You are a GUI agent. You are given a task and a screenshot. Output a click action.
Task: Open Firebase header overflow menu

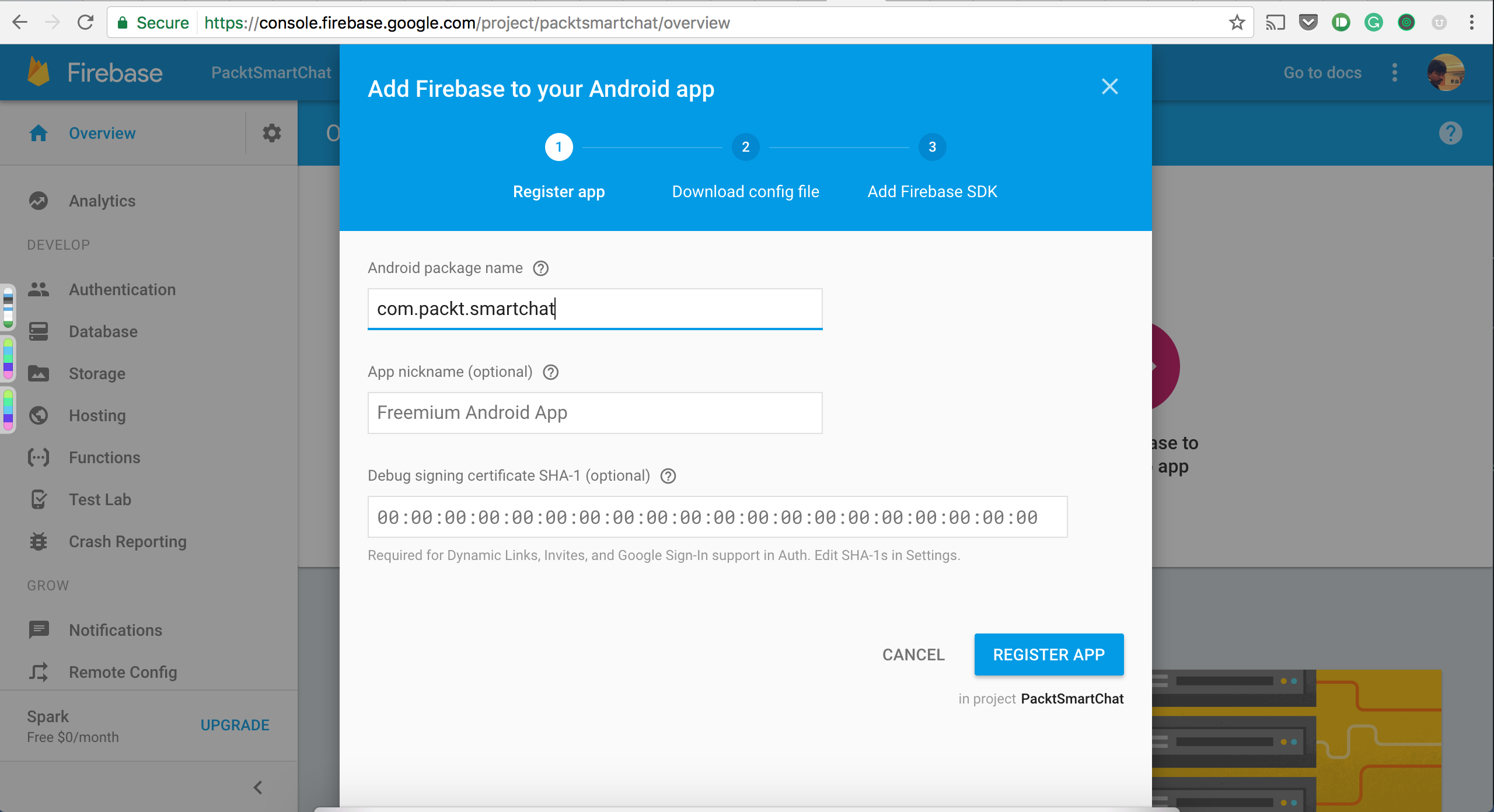coord(1395,72)
